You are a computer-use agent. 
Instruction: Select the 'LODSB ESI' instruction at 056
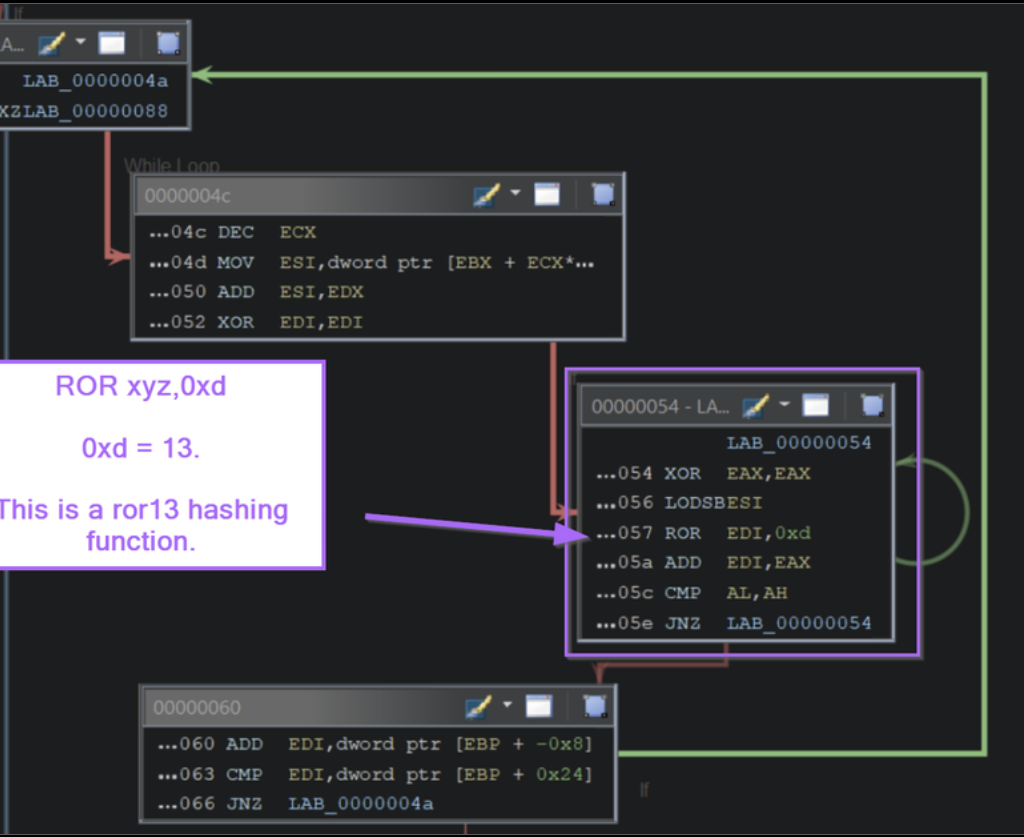tap(679, 503)
